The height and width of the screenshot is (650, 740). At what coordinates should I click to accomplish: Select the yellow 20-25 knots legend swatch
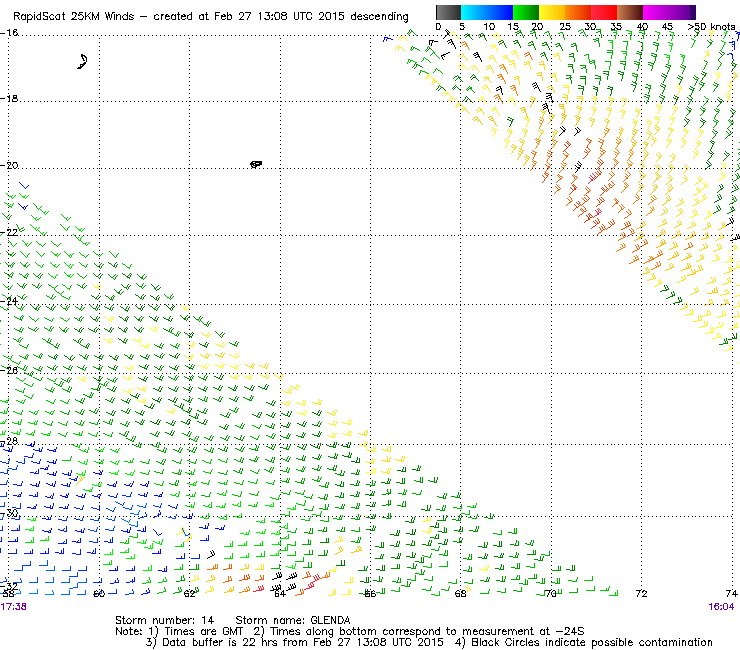552,12
